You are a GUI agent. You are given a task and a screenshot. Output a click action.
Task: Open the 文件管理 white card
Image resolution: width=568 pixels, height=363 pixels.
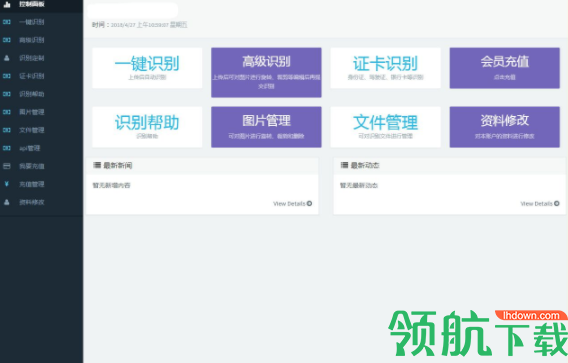tap(385, 127)
